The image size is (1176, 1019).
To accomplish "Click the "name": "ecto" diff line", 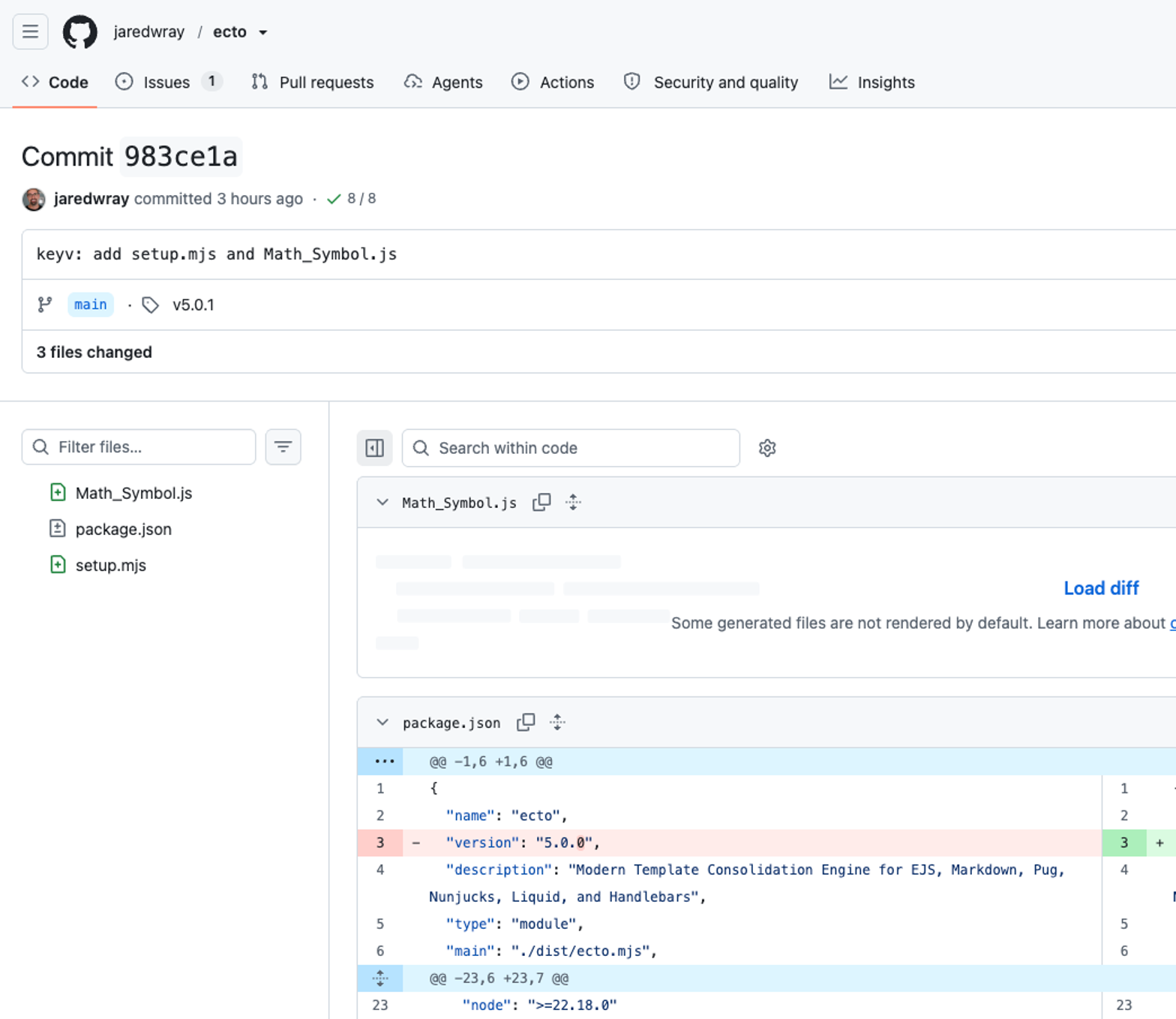I will point(729,816).
